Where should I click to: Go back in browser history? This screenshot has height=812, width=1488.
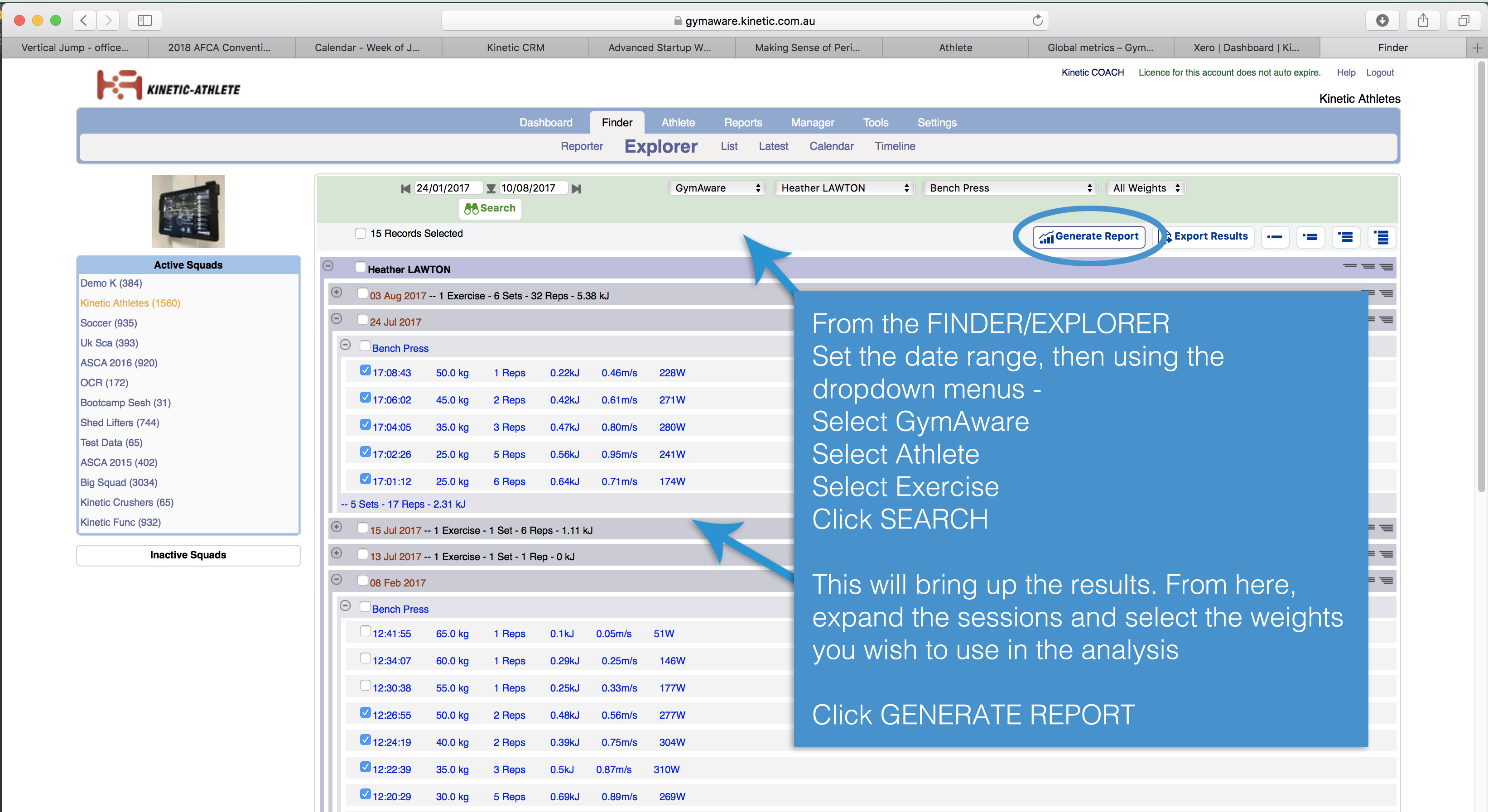tap(84, 21)
